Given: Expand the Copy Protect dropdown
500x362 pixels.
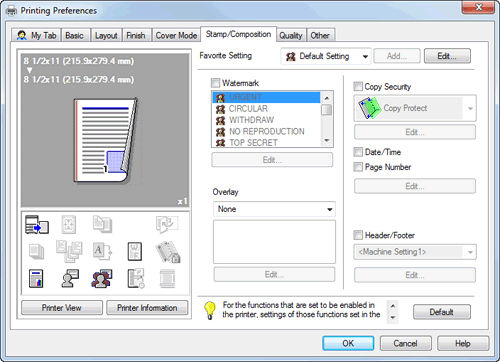Looking at the screenshot, I should pos(415,108).
